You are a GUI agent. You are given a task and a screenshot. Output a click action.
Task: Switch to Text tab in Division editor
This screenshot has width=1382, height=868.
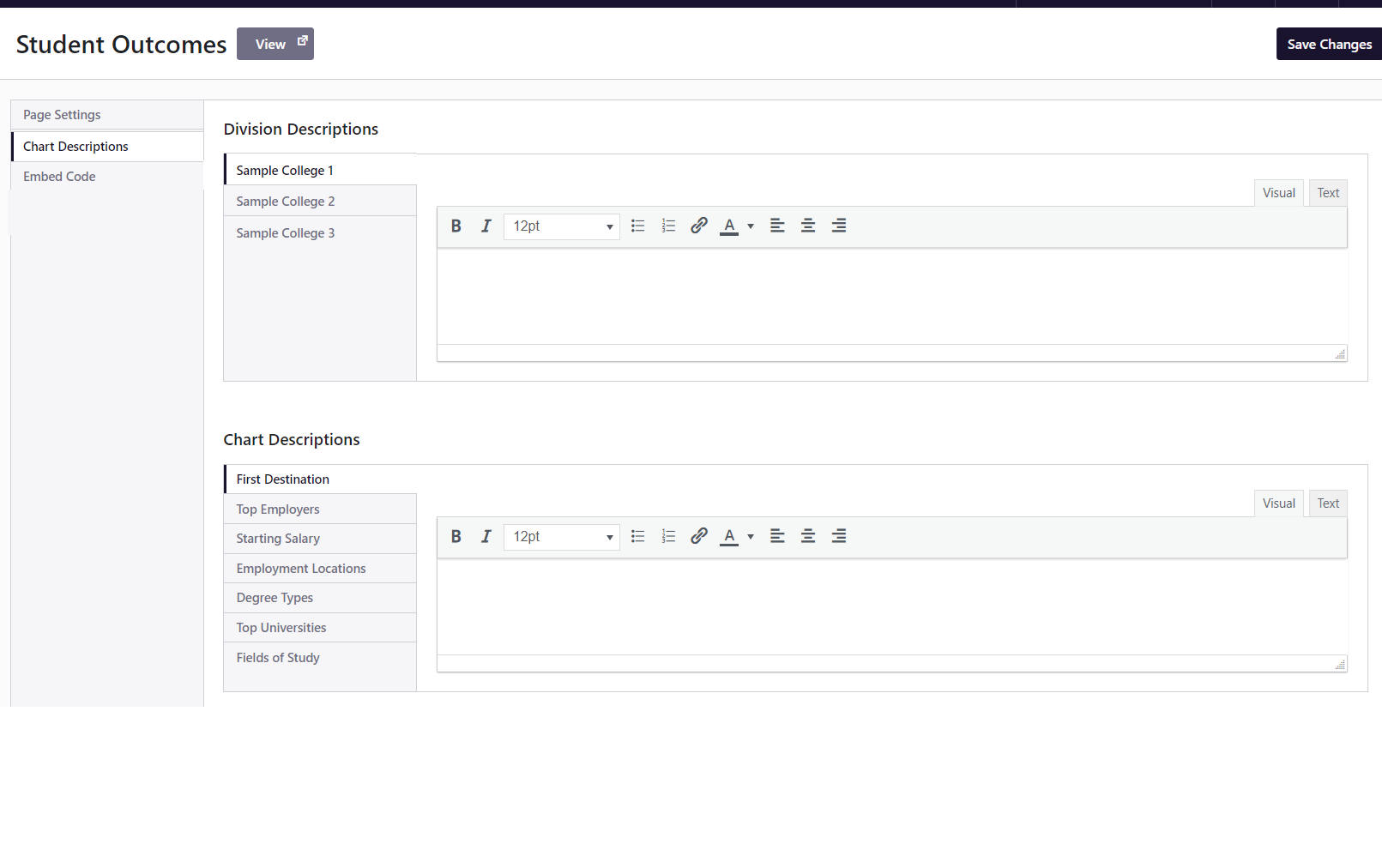pos(1328,193)
